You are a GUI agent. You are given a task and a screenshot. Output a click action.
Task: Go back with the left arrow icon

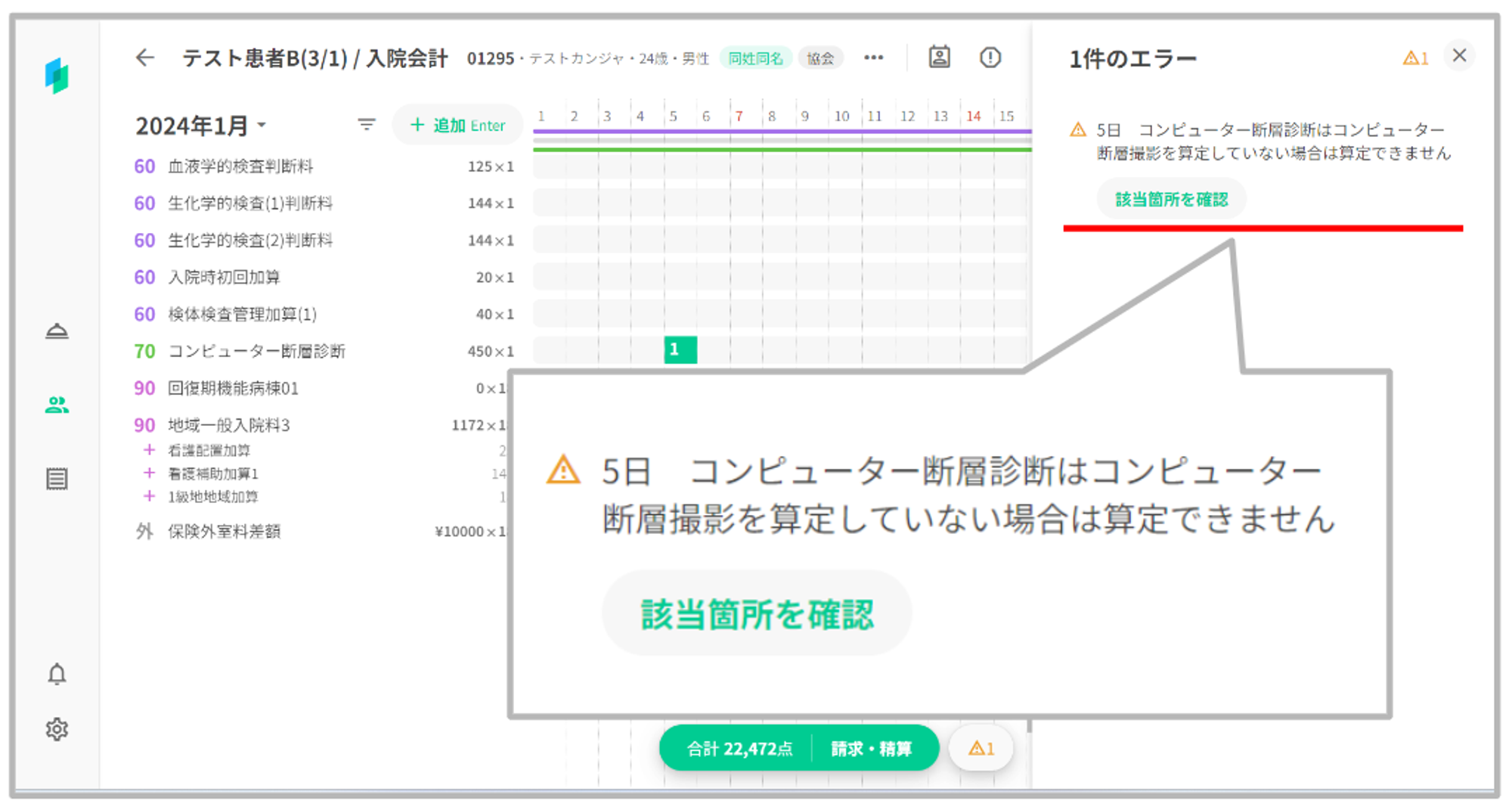145,57
